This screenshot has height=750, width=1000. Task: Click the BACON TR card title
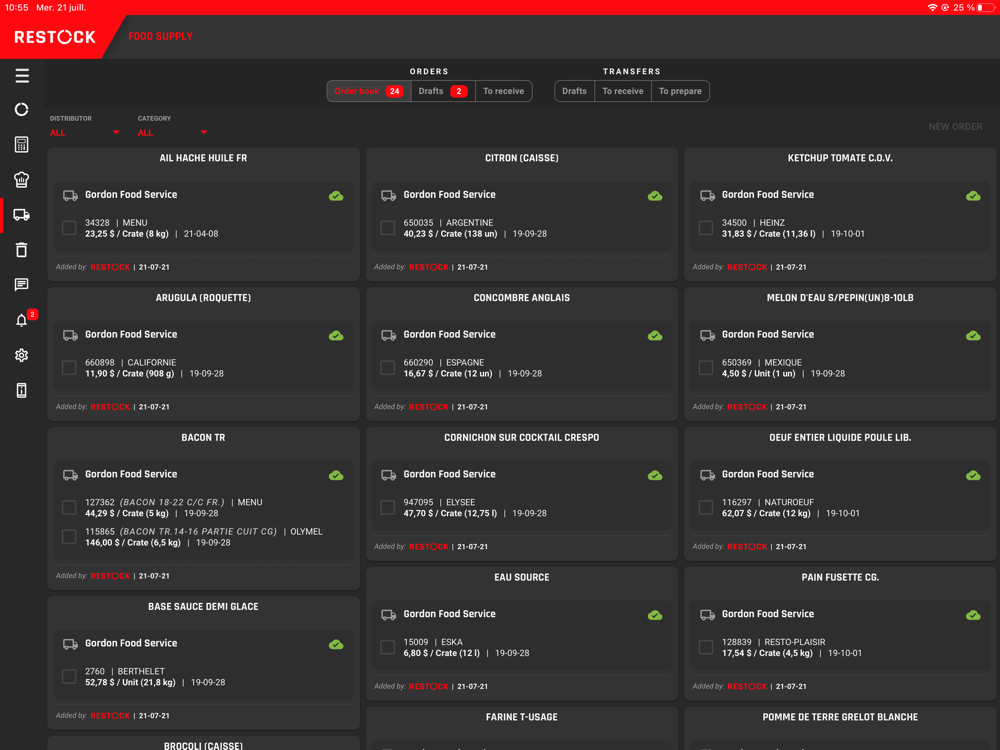pyautogui.click(x=203, y=438)
